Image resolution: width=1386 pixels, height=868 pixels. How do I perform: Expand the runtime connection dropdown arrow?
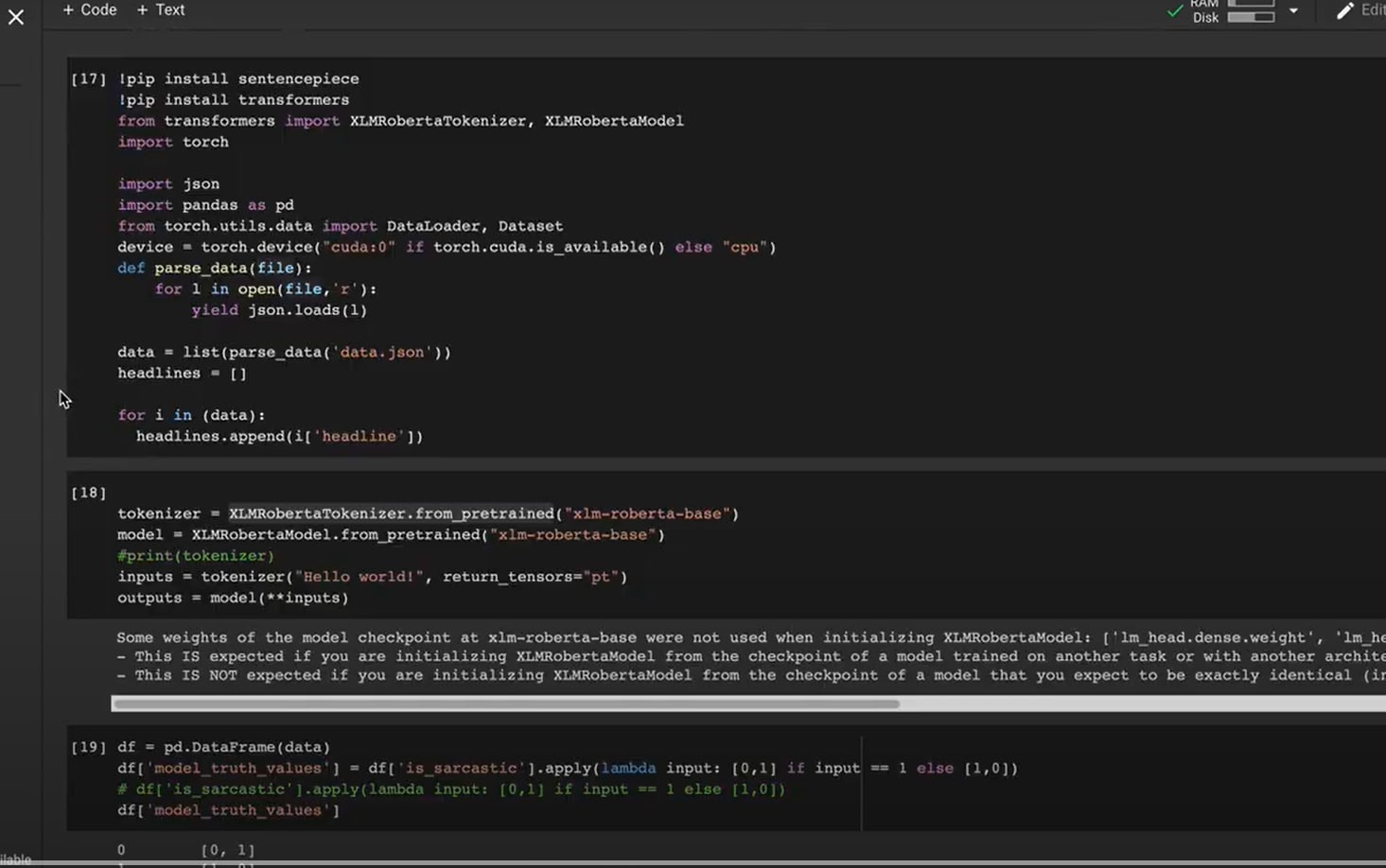[x=1293, y=11]
